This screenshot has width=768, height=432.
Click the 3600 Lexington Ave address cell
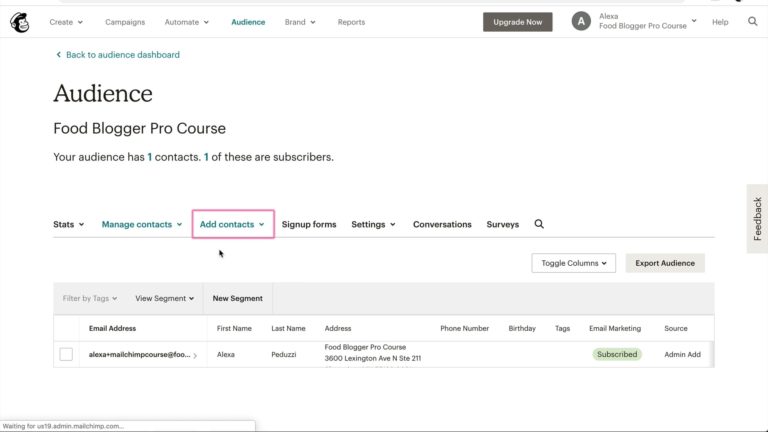(372, 358)
